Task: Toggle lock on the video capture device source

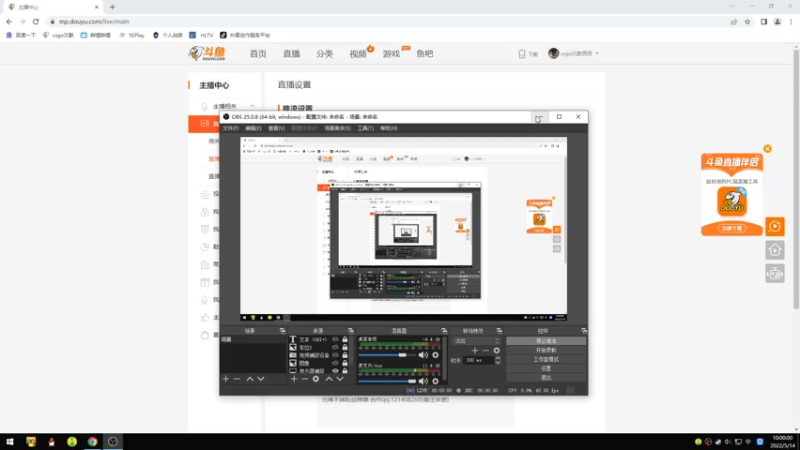Action: [345, 355]
